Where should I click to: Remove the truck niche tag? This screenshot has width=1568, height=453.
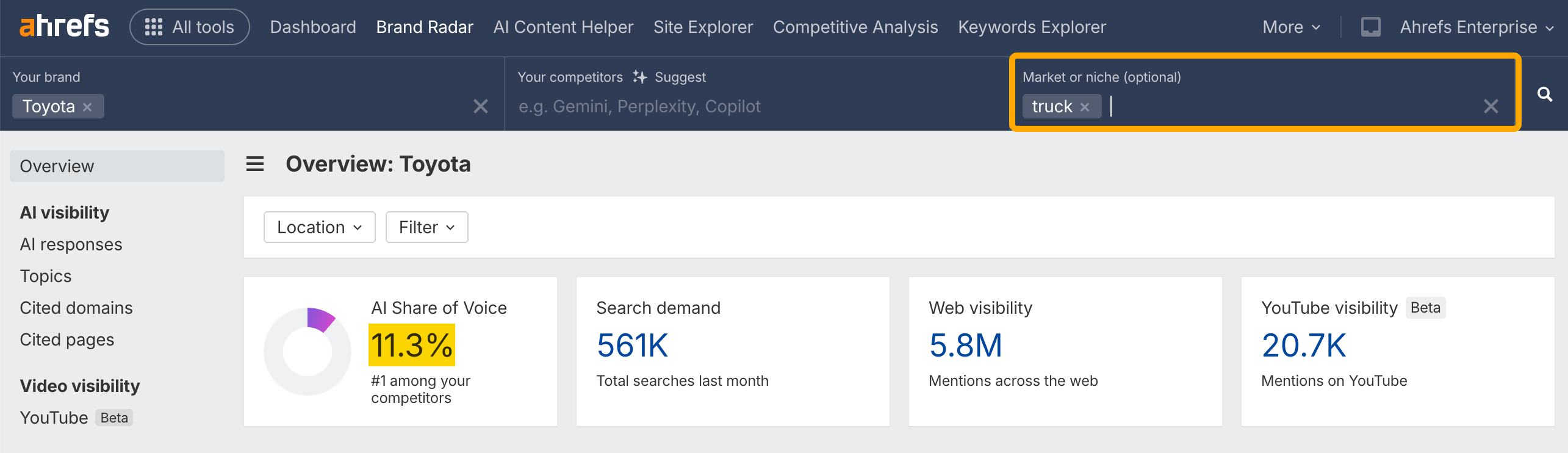coord(1085,107)
